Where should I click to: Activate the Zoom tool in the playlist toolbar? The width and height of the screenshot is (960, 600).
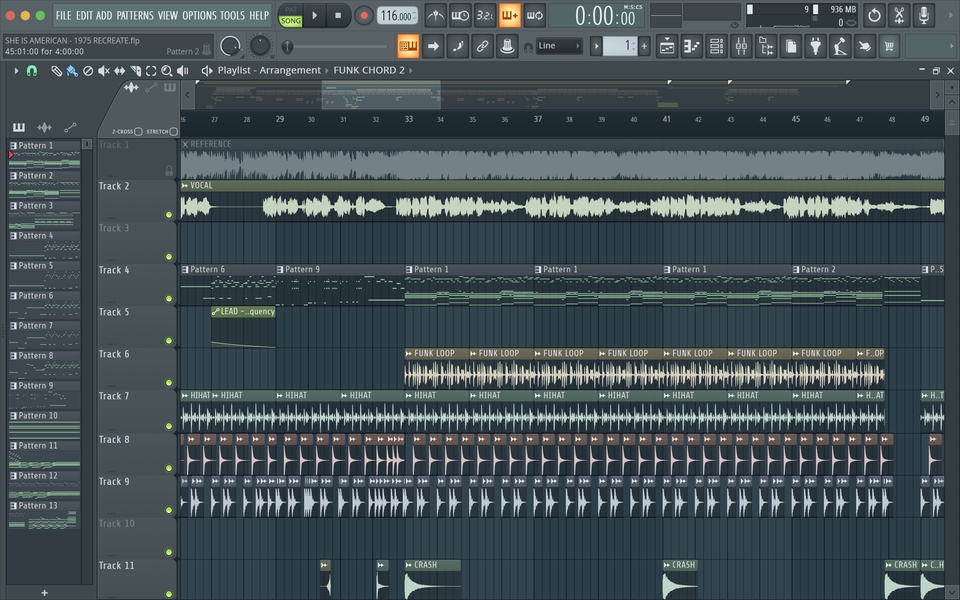(x=165, y=70)
